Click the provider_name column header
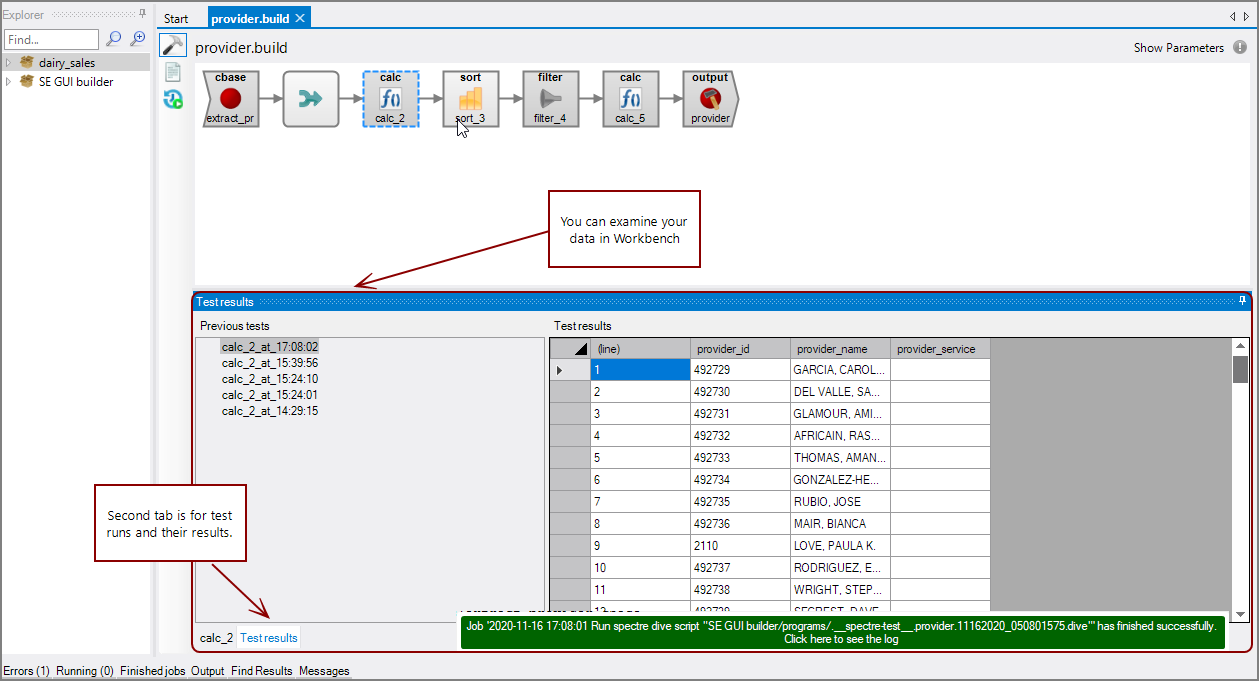Viewport: 1259px width, 681px height. (x=840, y=348)
